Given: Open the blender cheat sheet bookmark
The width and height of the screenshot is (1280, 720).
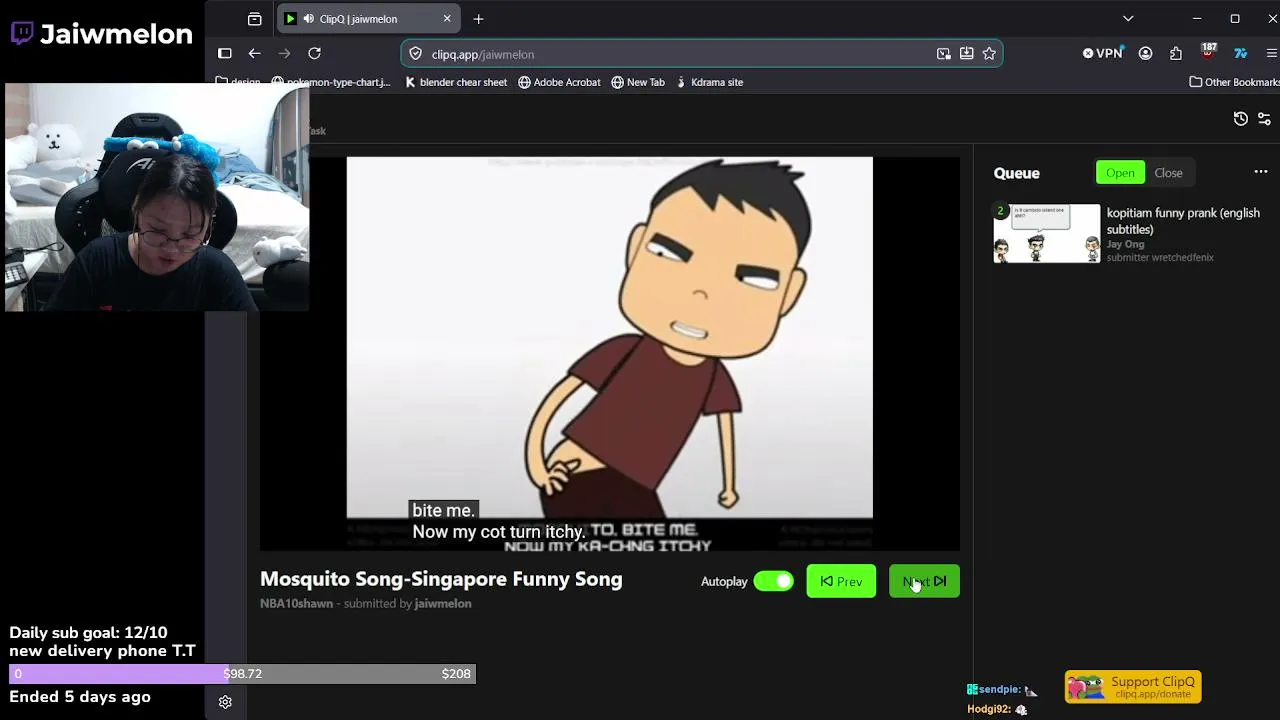Looking at the screenshot, I should (456, 82).
